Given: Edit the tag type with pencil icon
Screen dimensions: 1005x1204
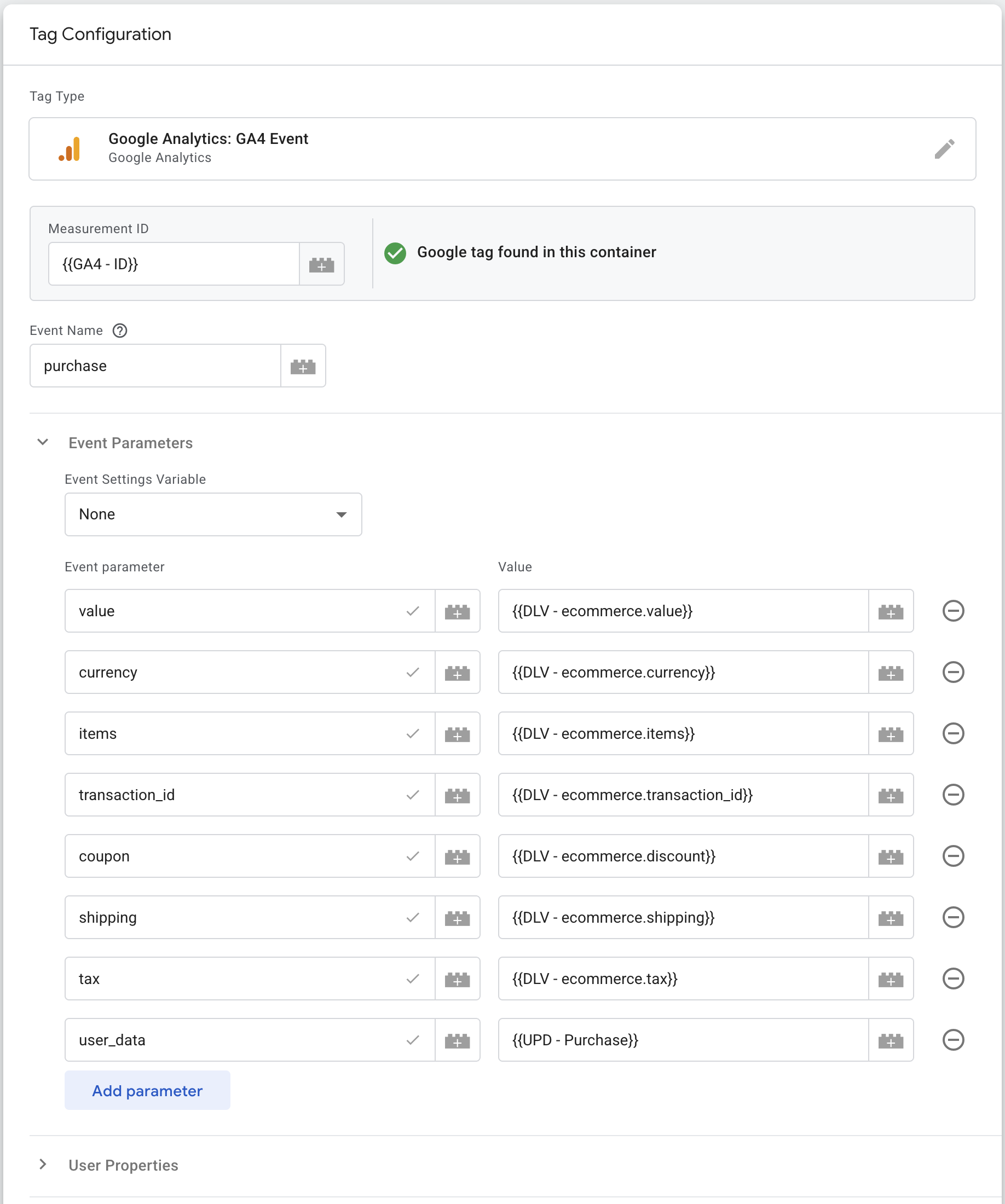Looking at the screenshot, I should (944, 149).
